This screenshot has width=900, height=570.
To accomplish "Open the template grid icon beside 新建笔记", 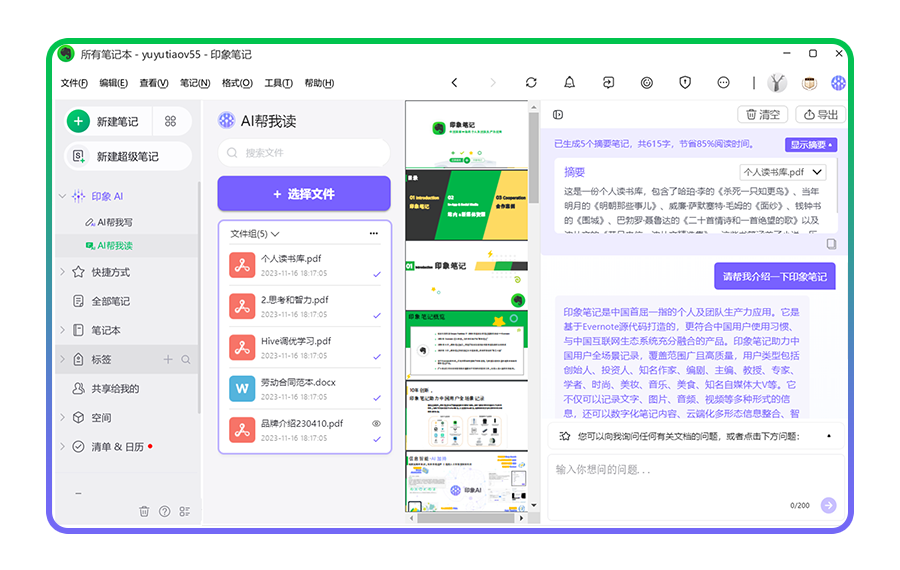I will coord(170,121).
